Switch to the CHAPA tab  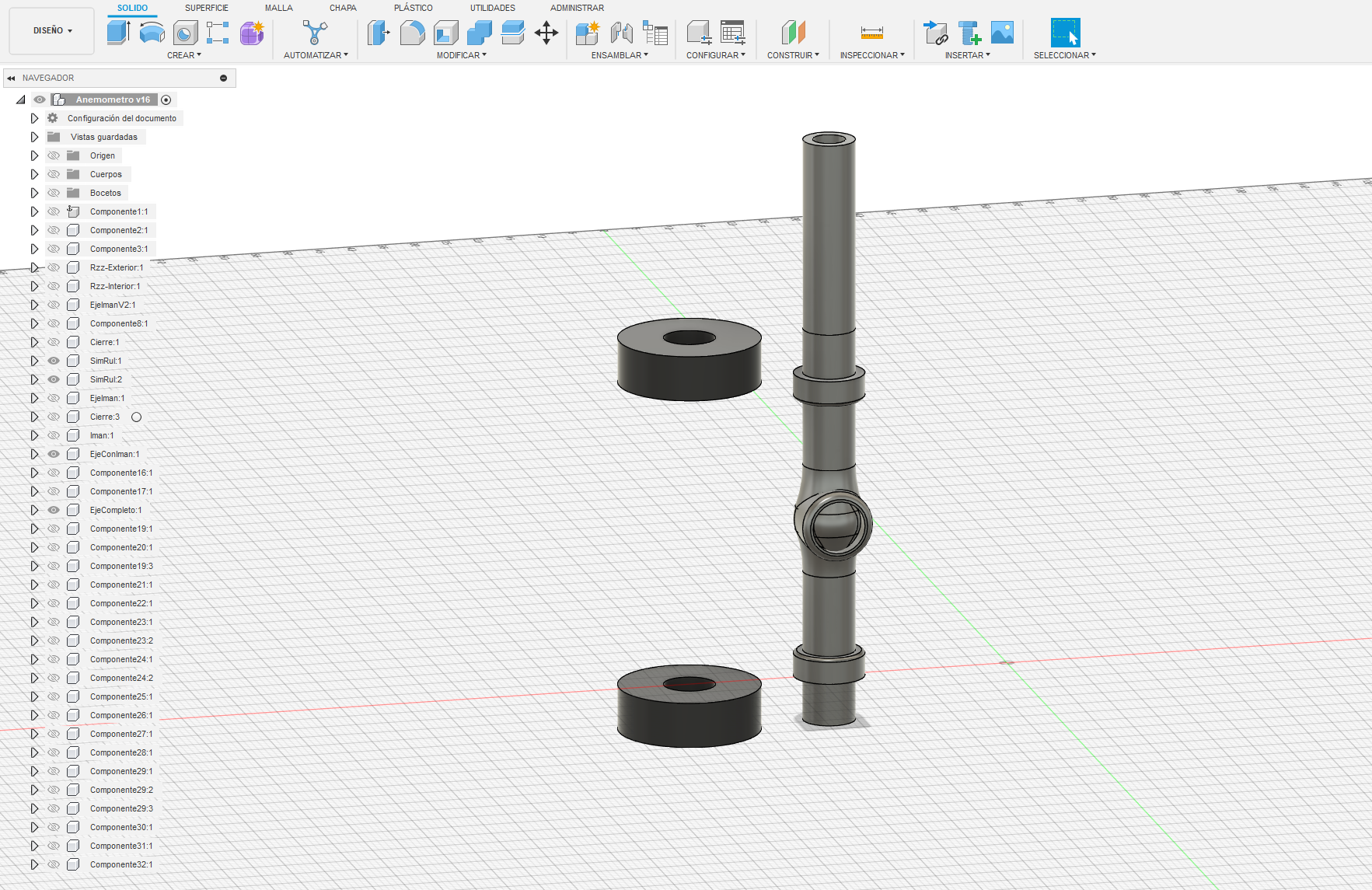coord(343,8)
